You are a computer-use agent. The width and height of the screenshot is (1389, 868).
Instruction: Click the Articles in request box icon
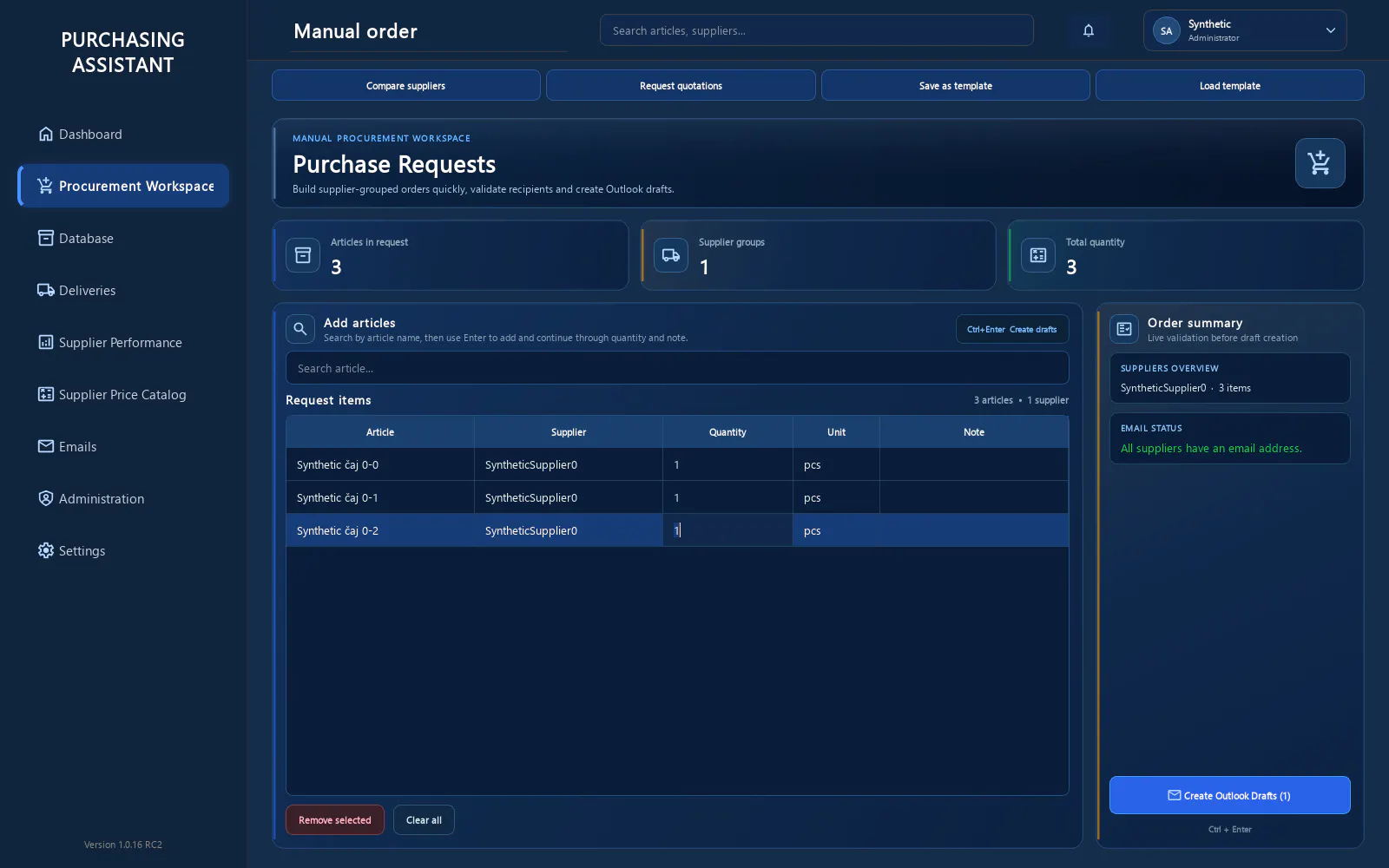pyautogui.click(x=303, y=255)
